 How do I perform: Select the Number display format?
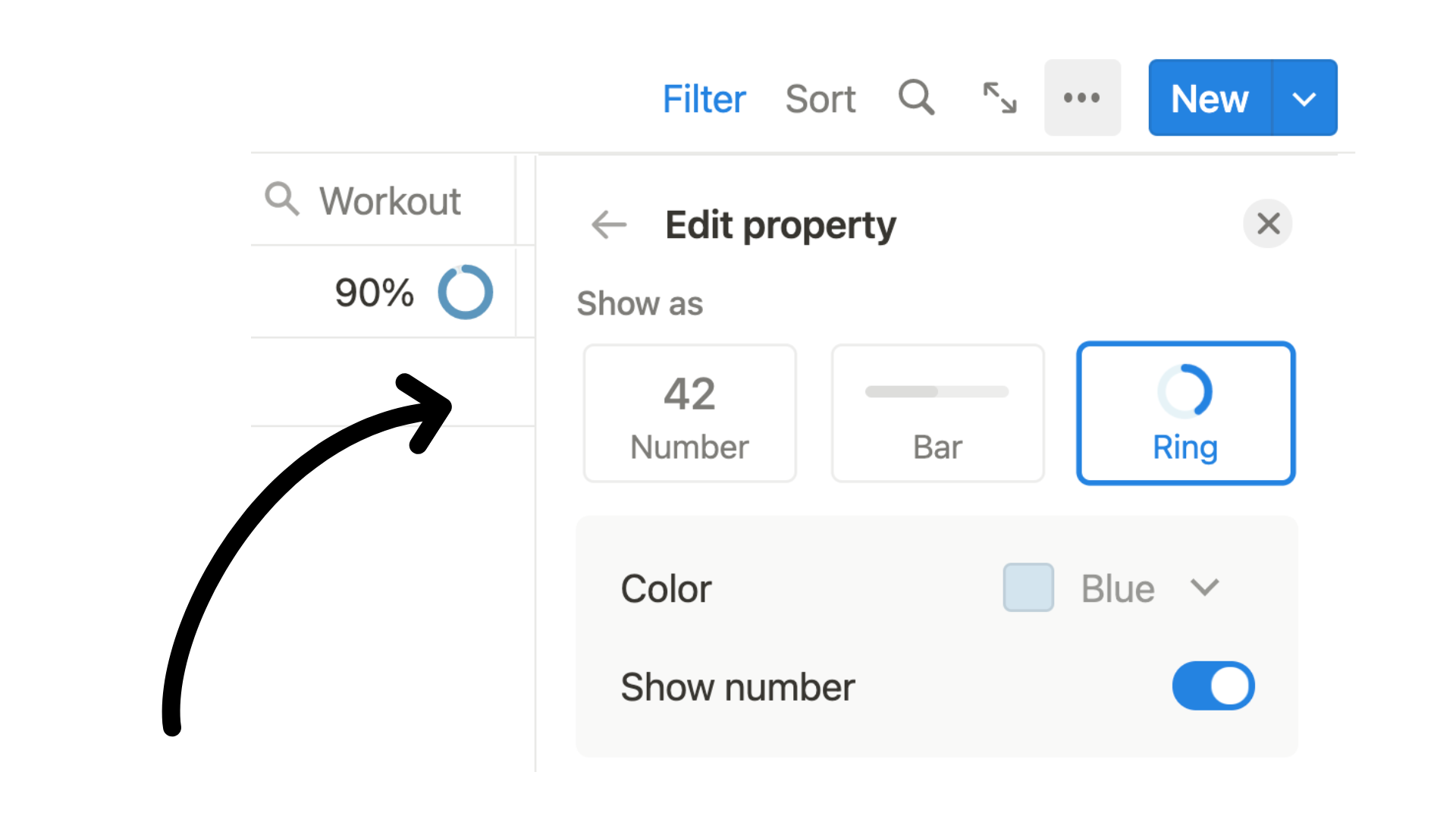[690, 413]
